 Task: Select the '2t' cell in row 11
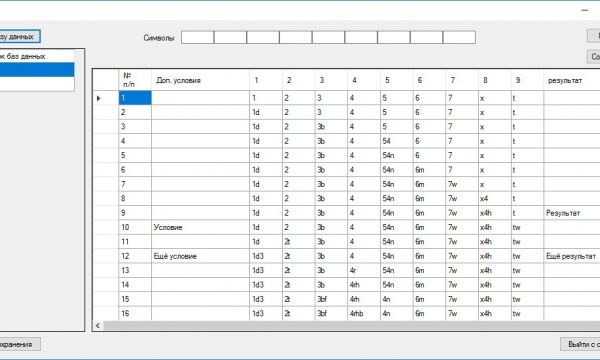(x=298, y=241)
